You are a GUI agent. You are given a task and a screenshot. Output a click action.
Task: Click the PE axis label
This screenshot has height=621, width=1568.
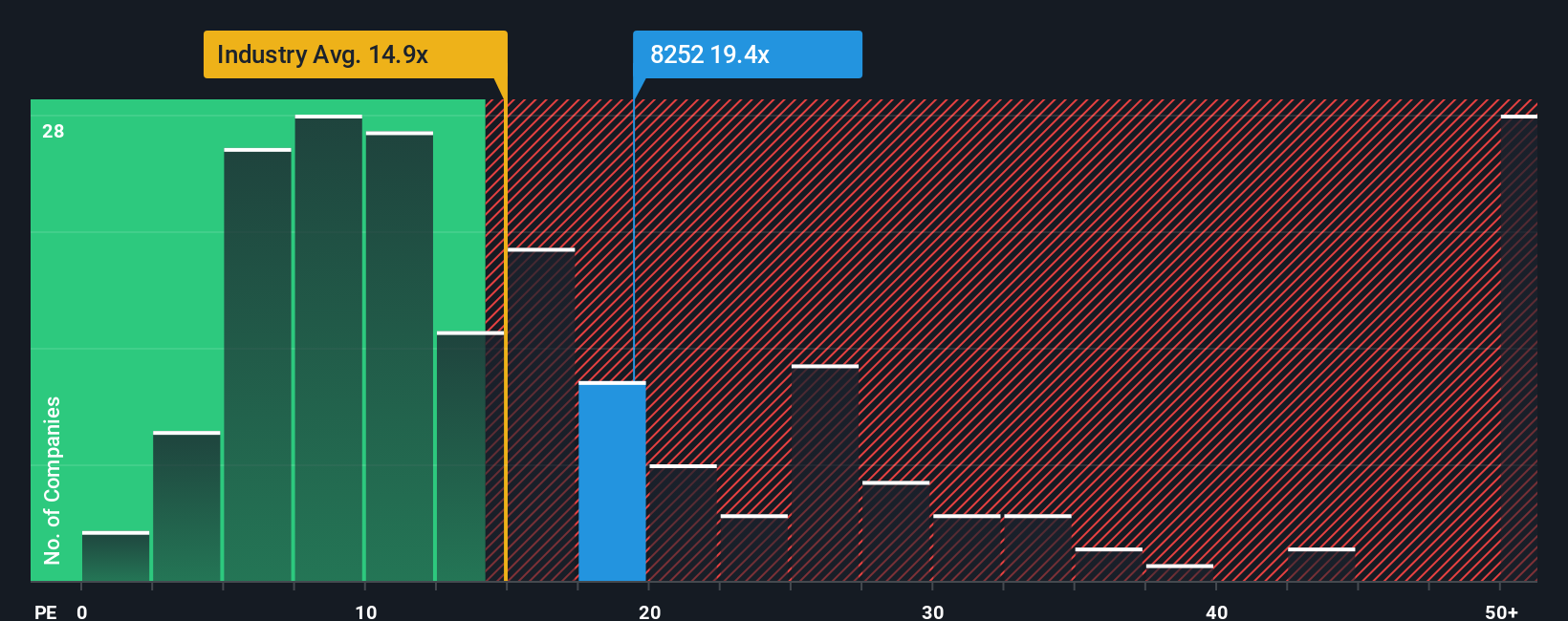coord(45,611)
